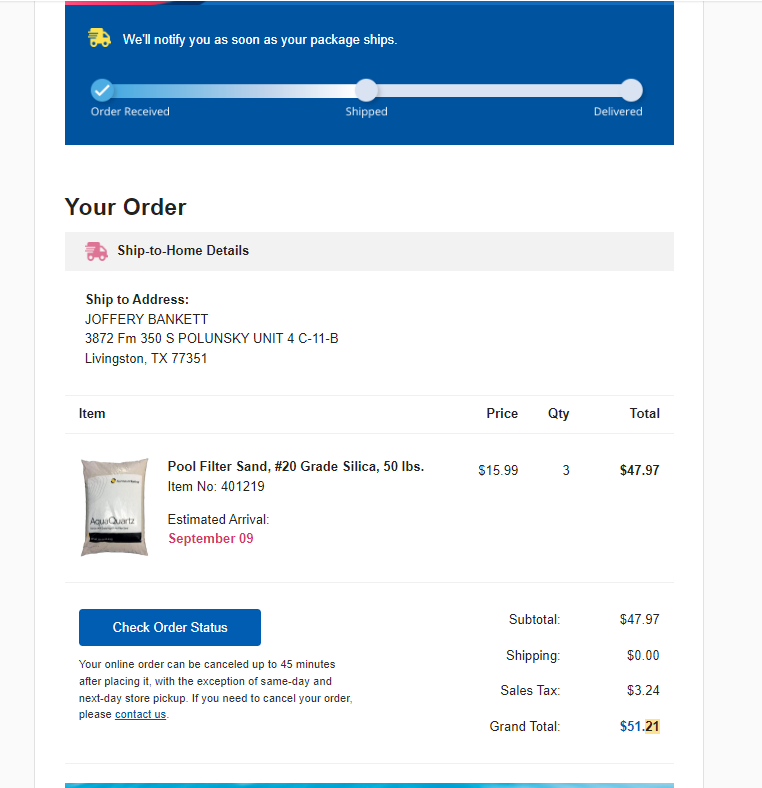Select the Delivered progress marker

631,90
